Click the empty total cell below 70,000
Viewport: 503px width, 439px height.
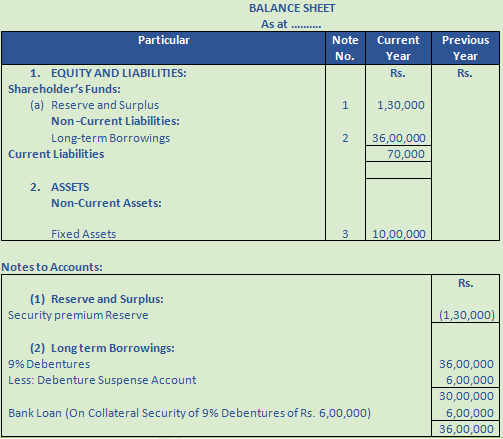[398, 170]
